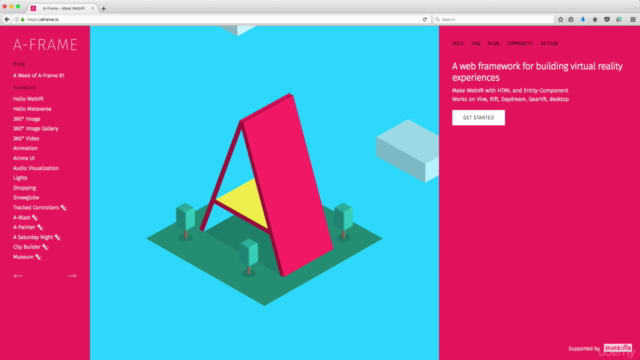Open the Tracked Controllers example
640x360 pixels.
coord(40,207)
